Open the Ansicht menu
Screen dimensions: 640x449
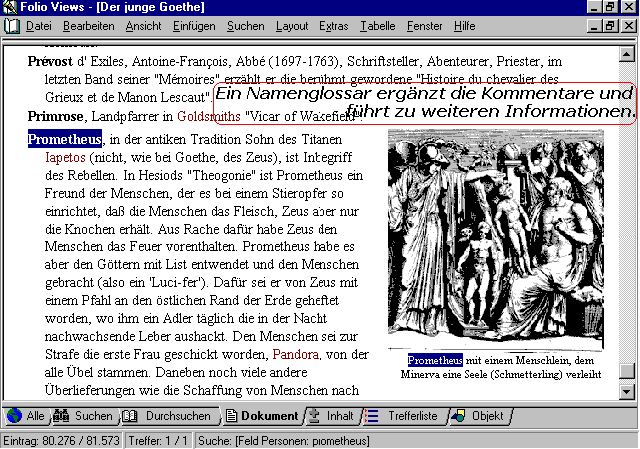[x=143, y=27]
